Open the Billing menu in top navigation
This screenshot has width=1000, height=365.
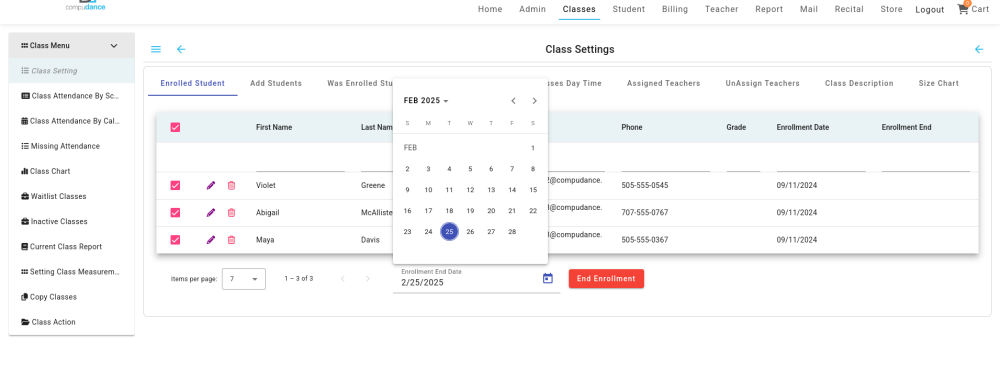[x=675, y=9]
